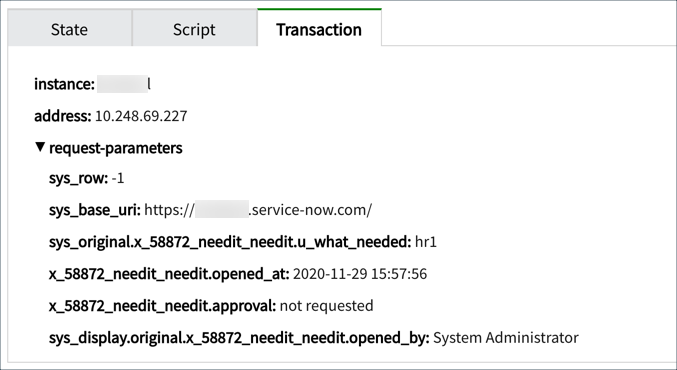Select the redacted instance value
This screenshot has width=677, height=370.
click(123, 84)
